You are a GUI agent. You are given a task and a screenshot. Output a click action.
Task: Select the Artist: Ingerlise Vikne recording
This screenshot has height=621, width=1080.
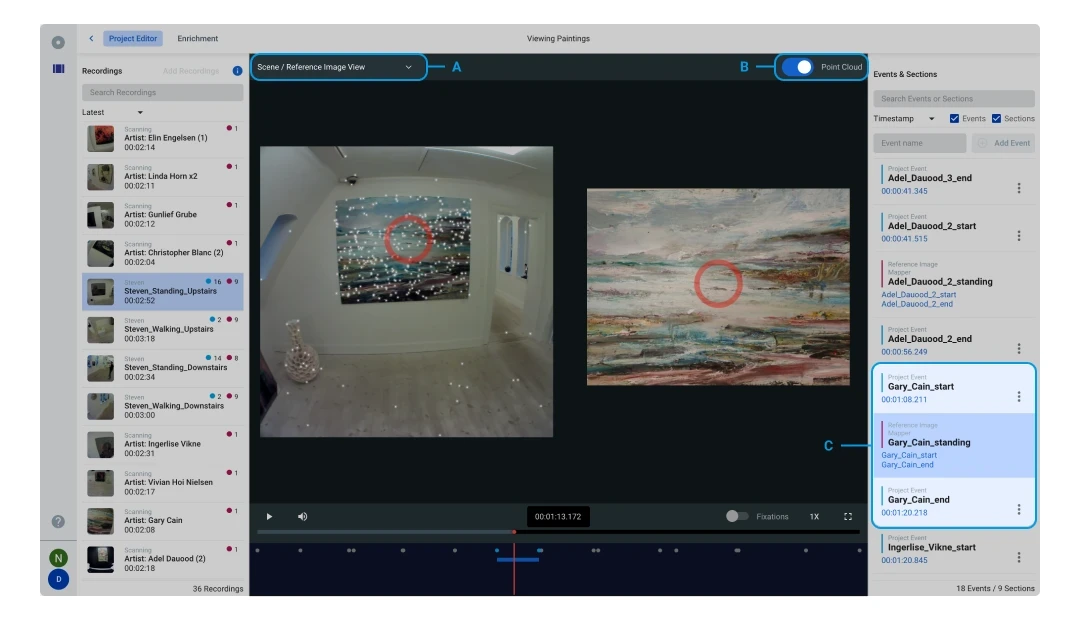163,444
